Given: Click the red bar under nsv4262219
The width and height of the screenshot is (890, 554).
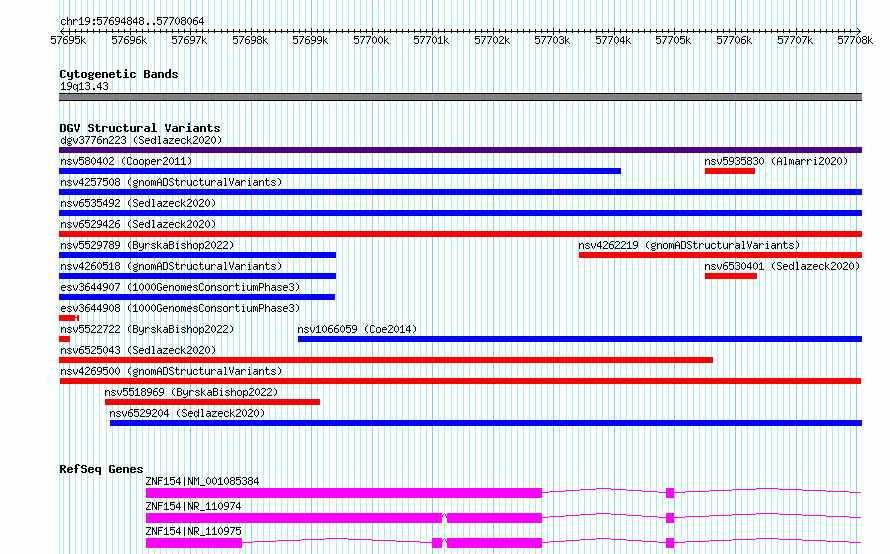Looking at the screenshot, I should pyautogui.click(x=720, y=255).
